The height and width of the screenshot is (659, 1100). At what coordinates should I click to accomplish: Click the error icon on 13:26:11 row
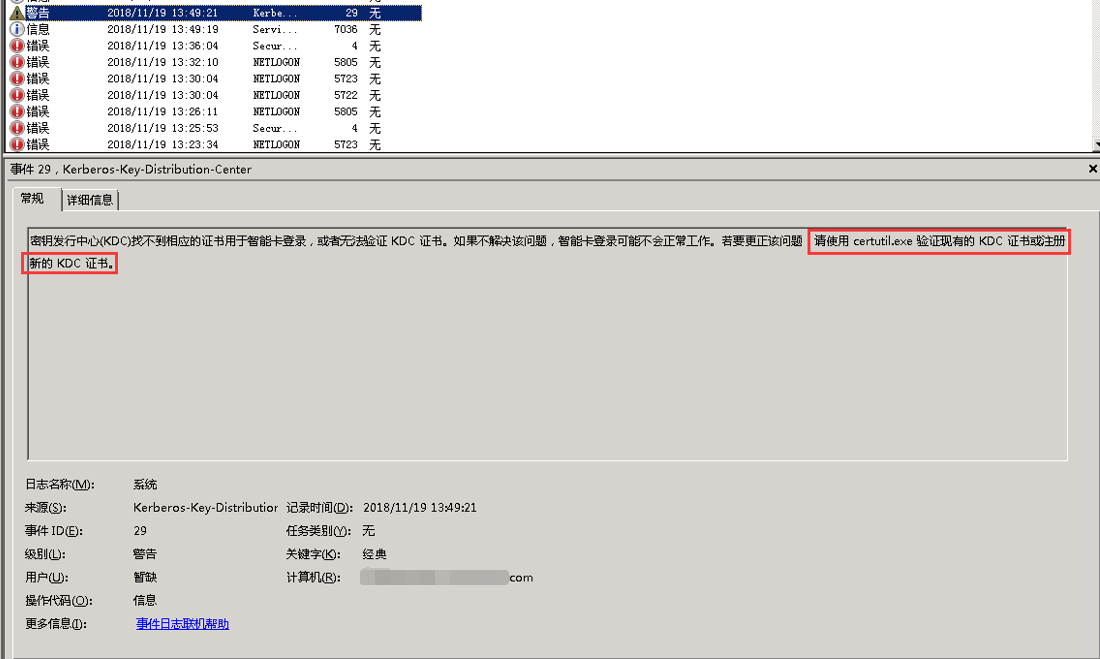[17, 112]
